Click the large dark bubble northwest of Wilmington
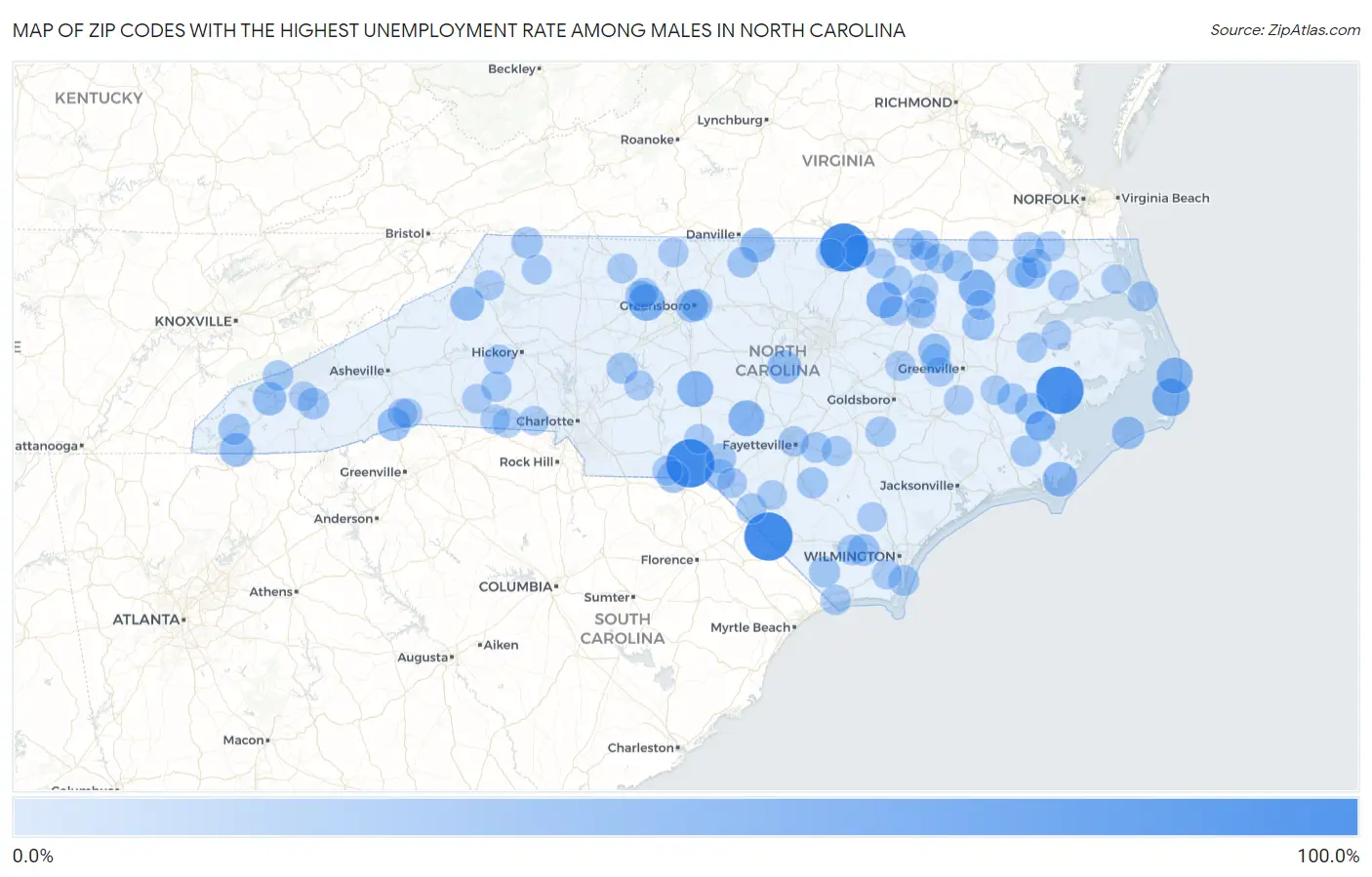 [x=768, y=537]
